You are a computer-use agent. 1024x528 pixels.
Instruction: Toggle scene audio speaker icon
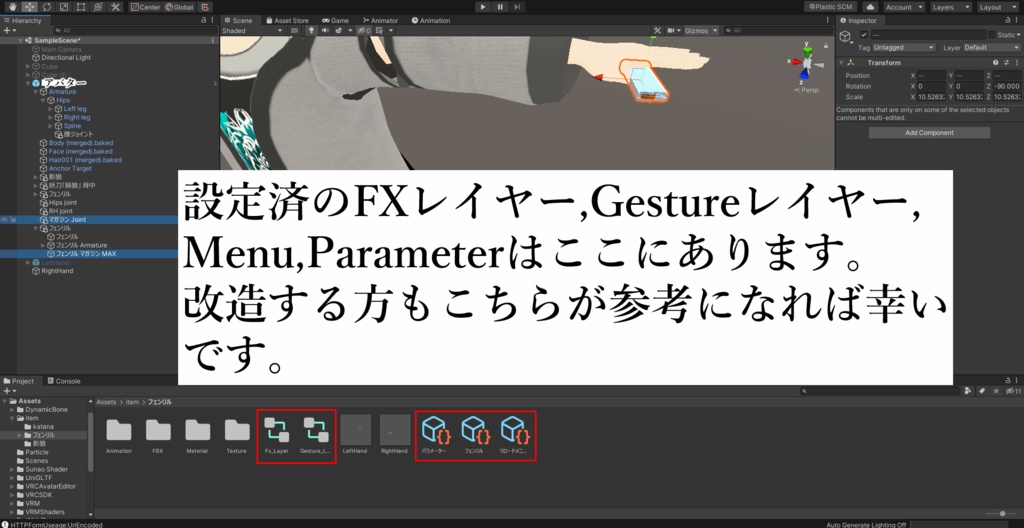point(325,30)
